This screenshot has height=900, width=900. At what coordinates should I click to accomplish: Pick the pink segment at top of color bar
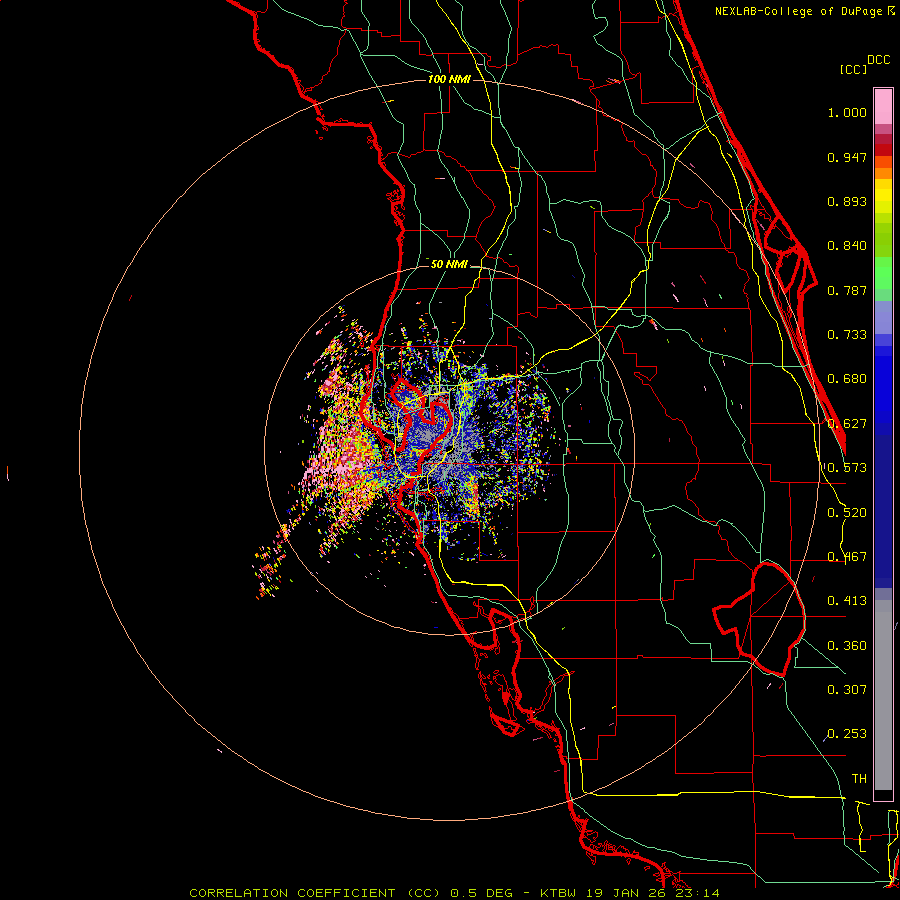(x=883, y=107)
